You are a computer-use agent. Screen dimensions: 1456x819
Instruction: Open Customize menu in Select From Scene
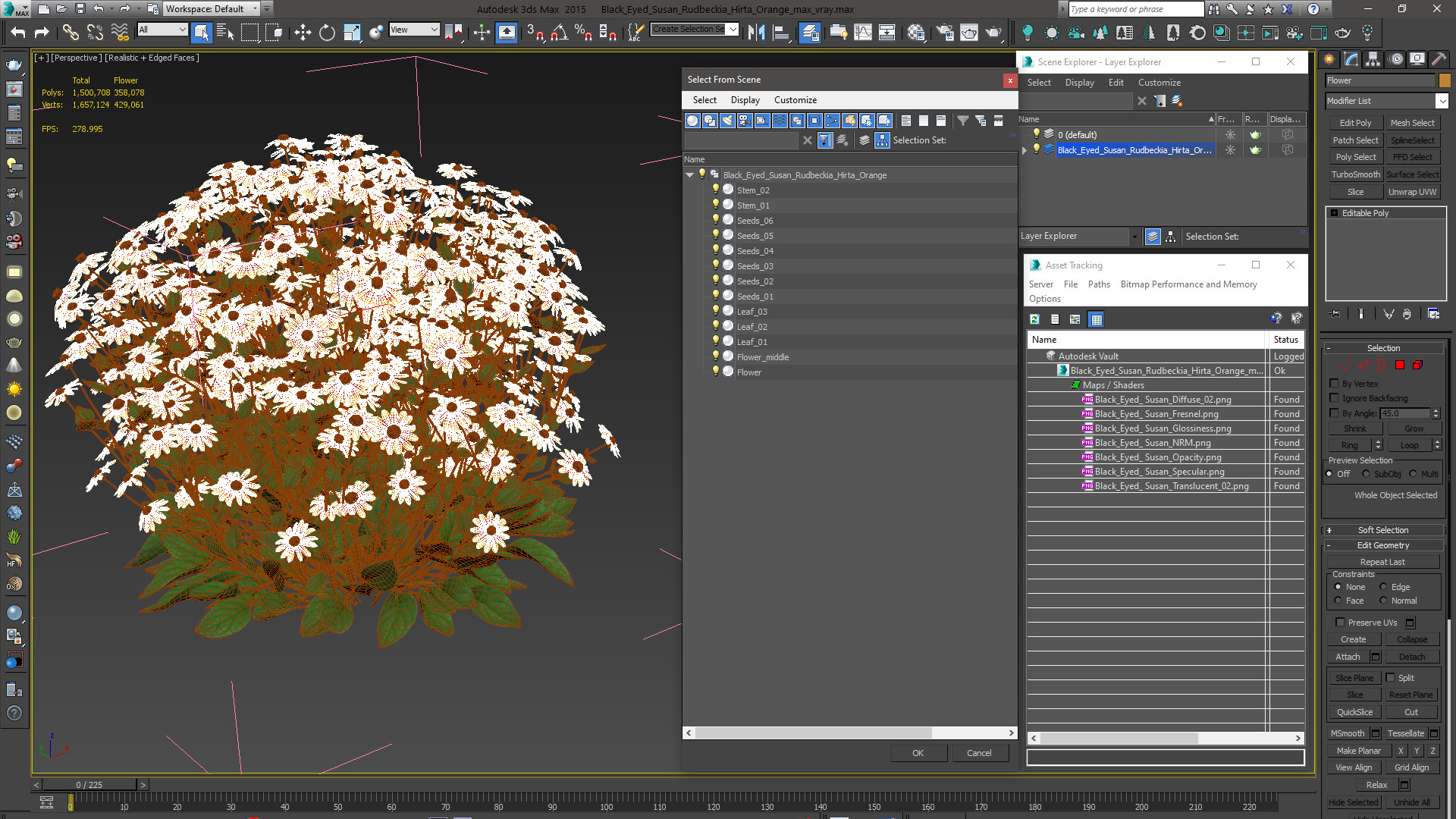coord(795,100)
